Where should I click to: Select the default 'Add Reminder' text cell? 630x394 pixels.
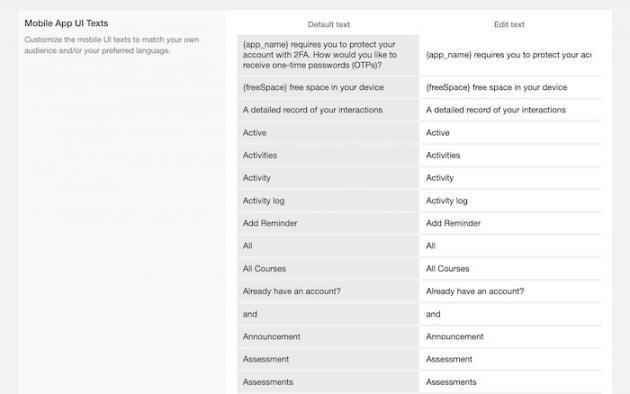tap(328, 223)
